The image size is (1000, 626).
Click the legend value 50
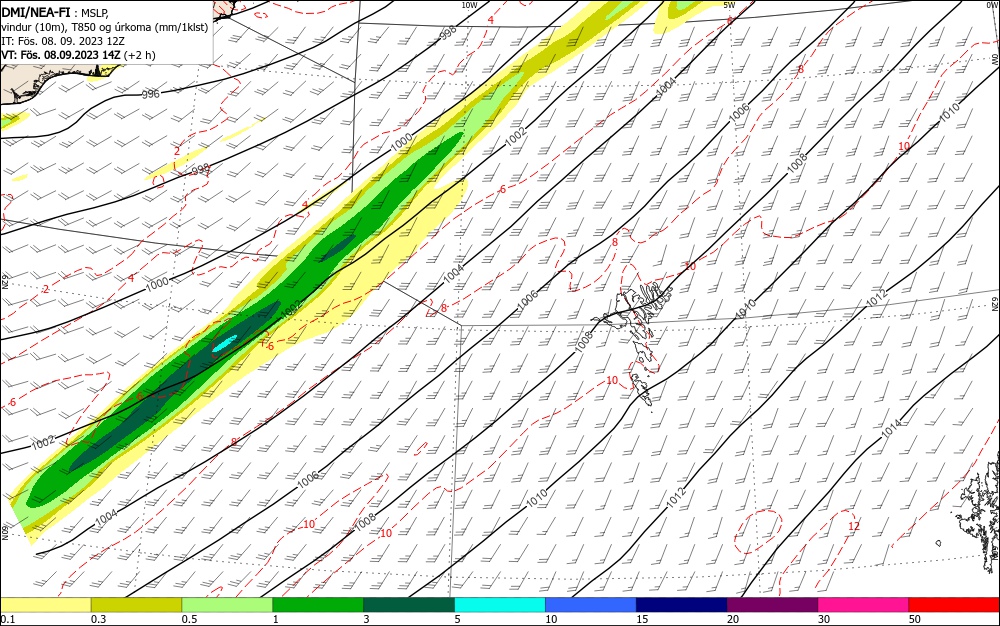[x=915, y=619]
